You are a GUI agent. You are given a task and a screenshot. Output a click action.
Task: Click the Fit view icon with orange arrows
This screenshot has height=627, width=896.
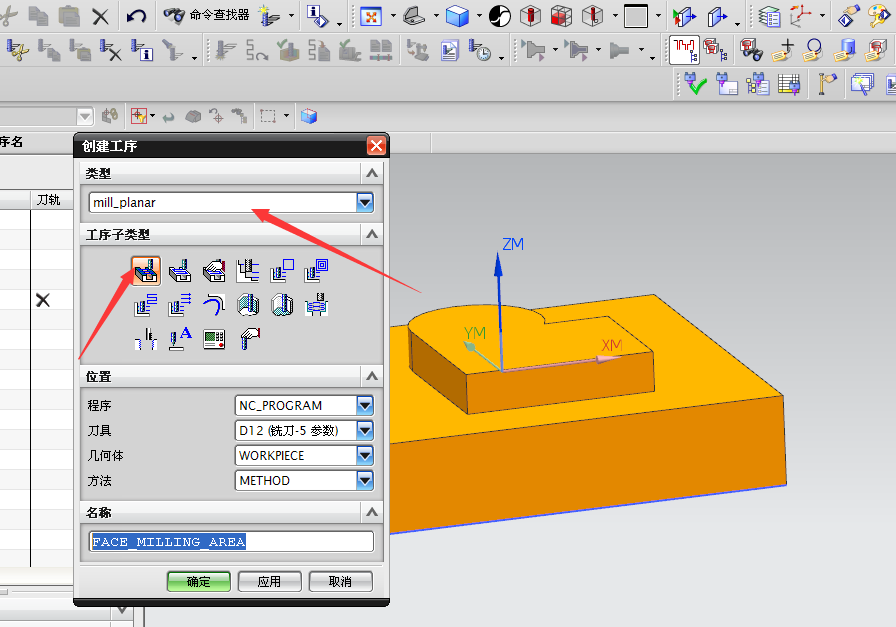point(371,17)
